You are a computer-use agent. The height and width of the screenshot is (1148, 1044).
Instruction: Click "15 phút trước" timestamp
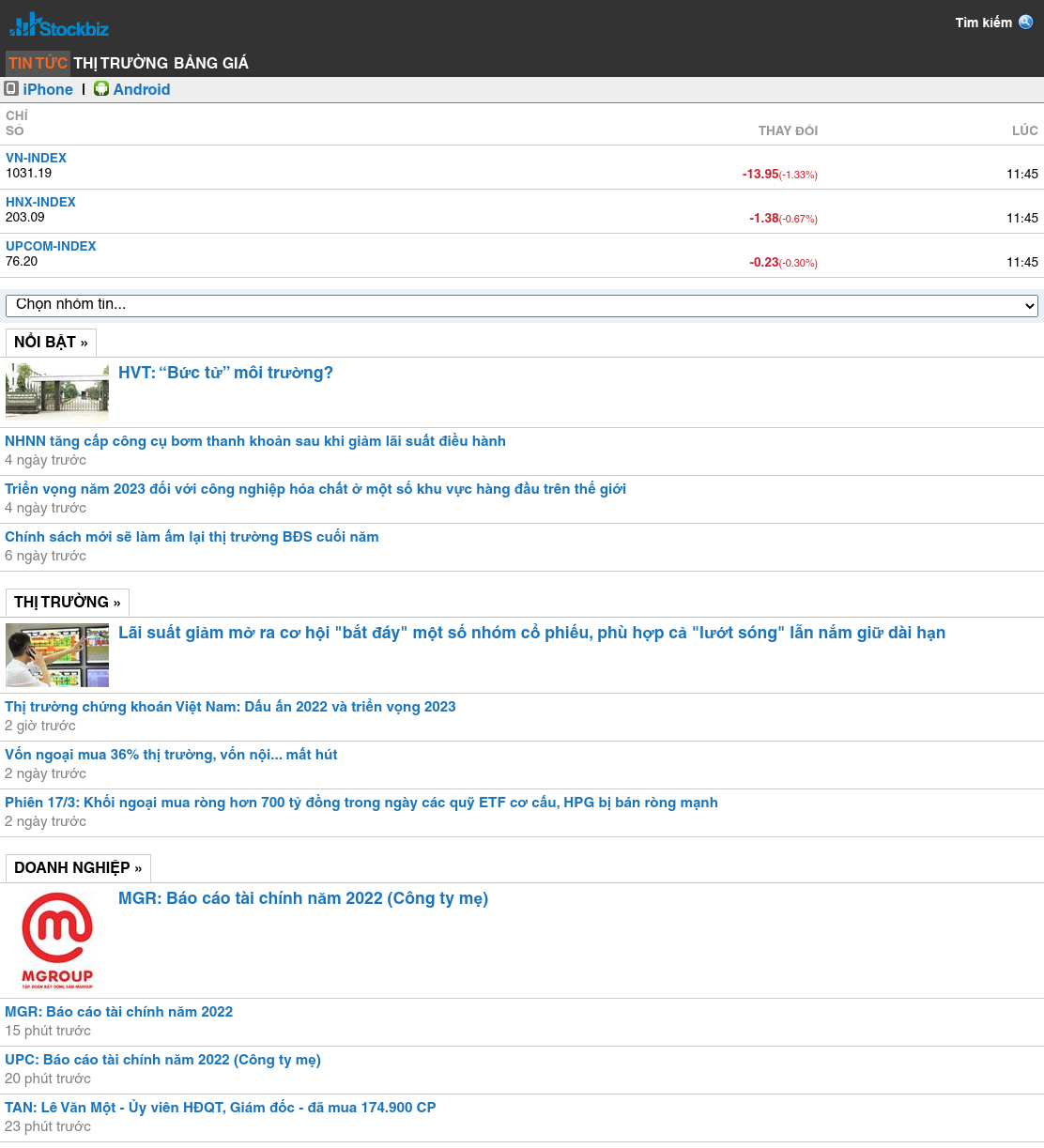[48, 1031]
